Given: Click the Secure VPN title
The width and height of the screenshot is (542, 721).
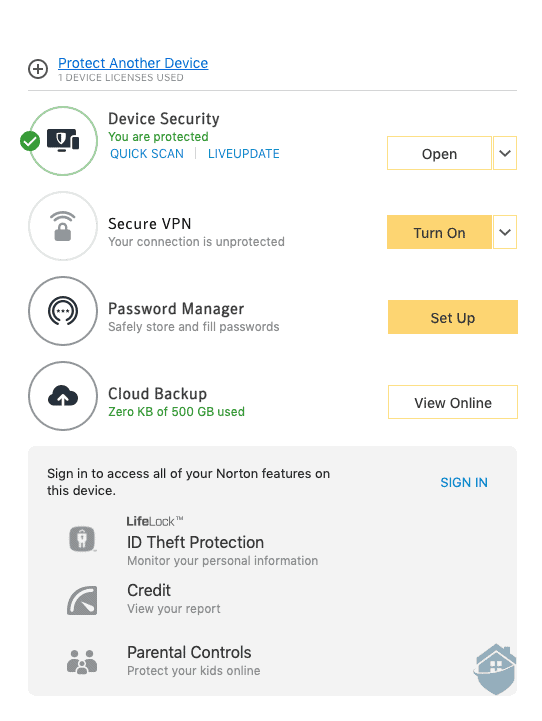Looking at the screenshot, I should 149,223.
